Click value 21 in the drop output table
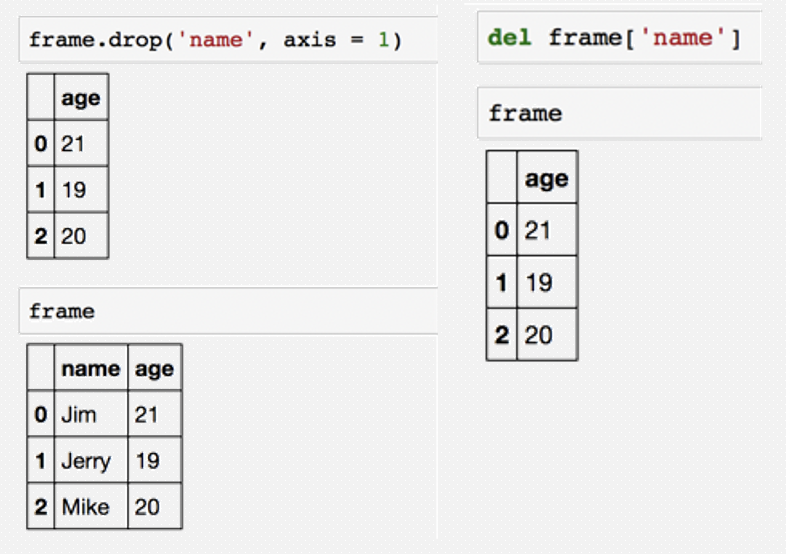Viewport: 786px width, 554px height. click(73, 144)
